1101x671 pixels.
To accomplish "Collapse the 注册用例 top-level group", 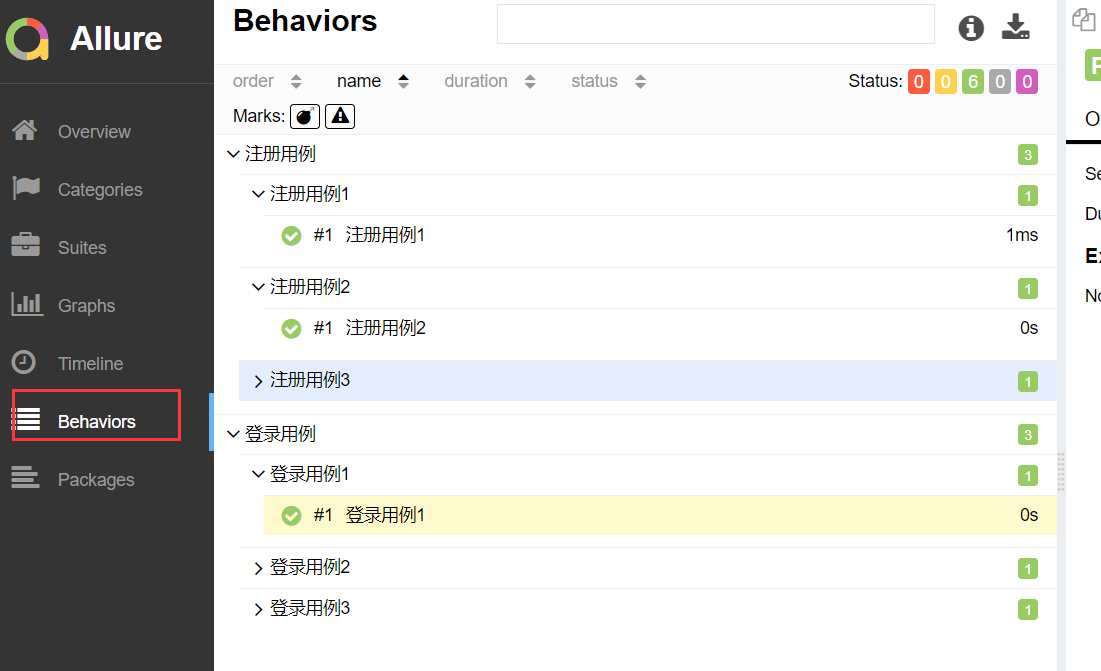I will click(x=234, y=155).
